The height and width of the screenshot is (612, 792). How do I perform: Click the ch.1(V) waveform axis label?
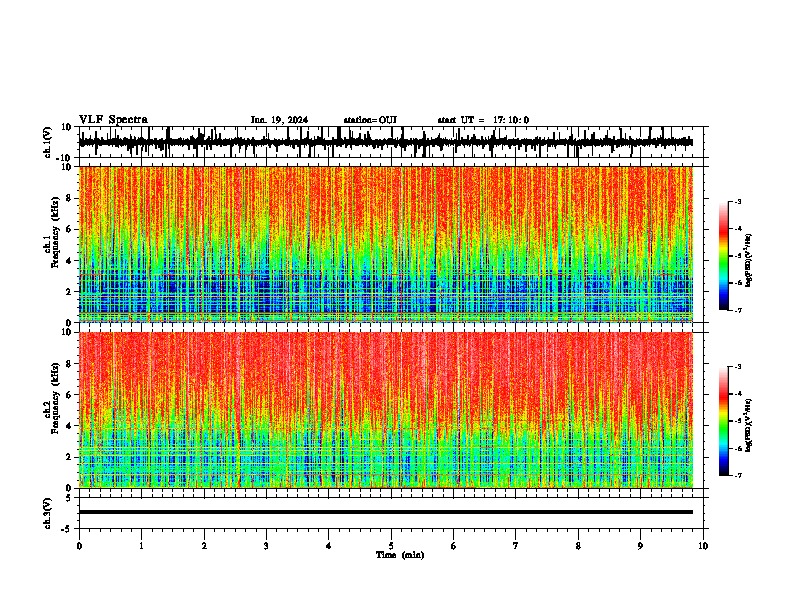pyautogui.click(x=48, y=142)
